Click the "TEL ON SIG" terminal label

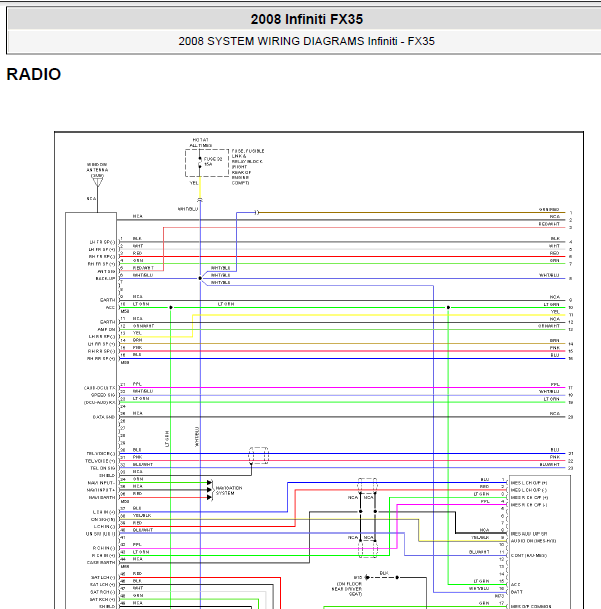(103, 468)
